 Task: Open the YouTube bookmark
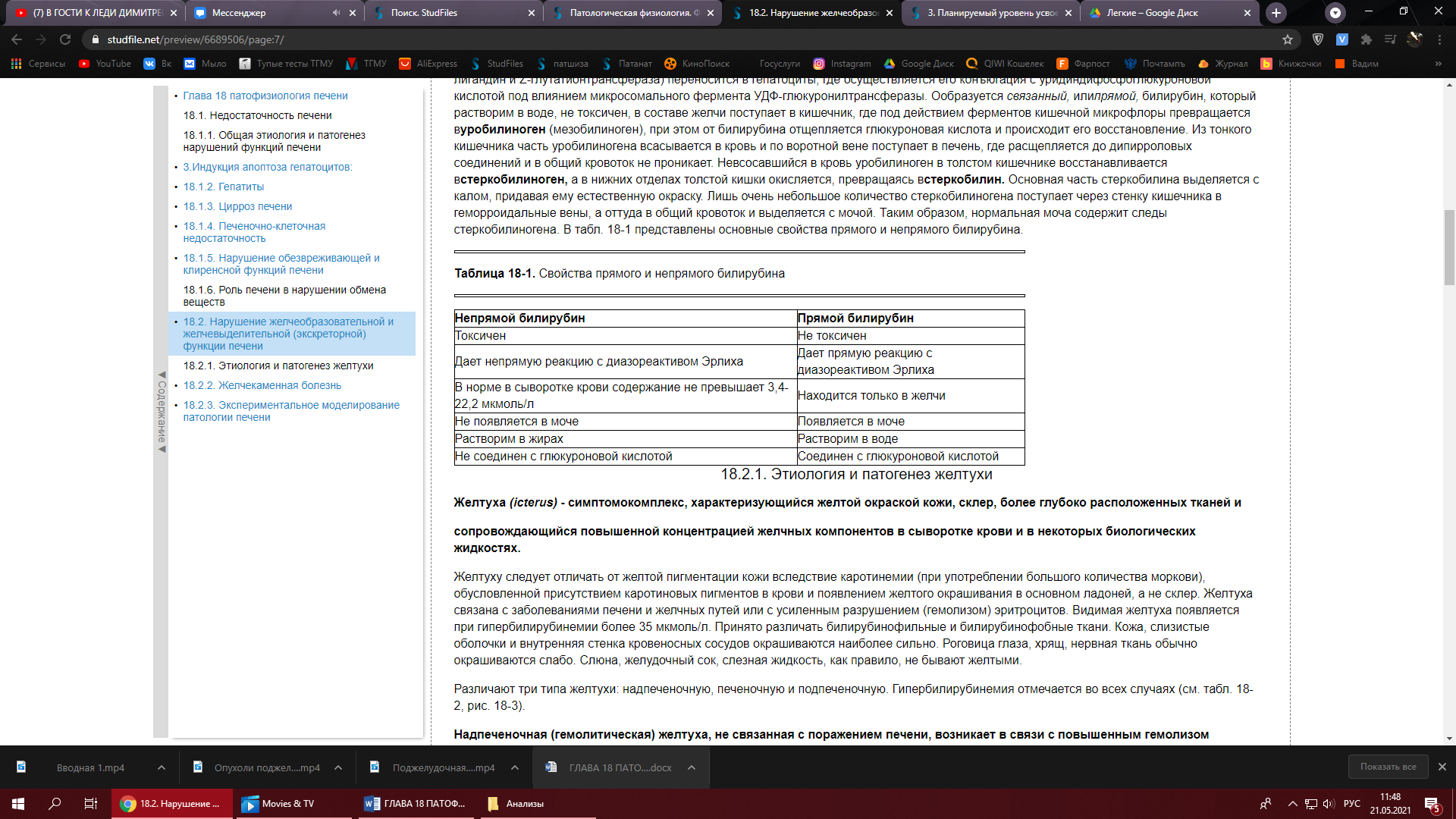pyautogui.click(x=105, y=64)
